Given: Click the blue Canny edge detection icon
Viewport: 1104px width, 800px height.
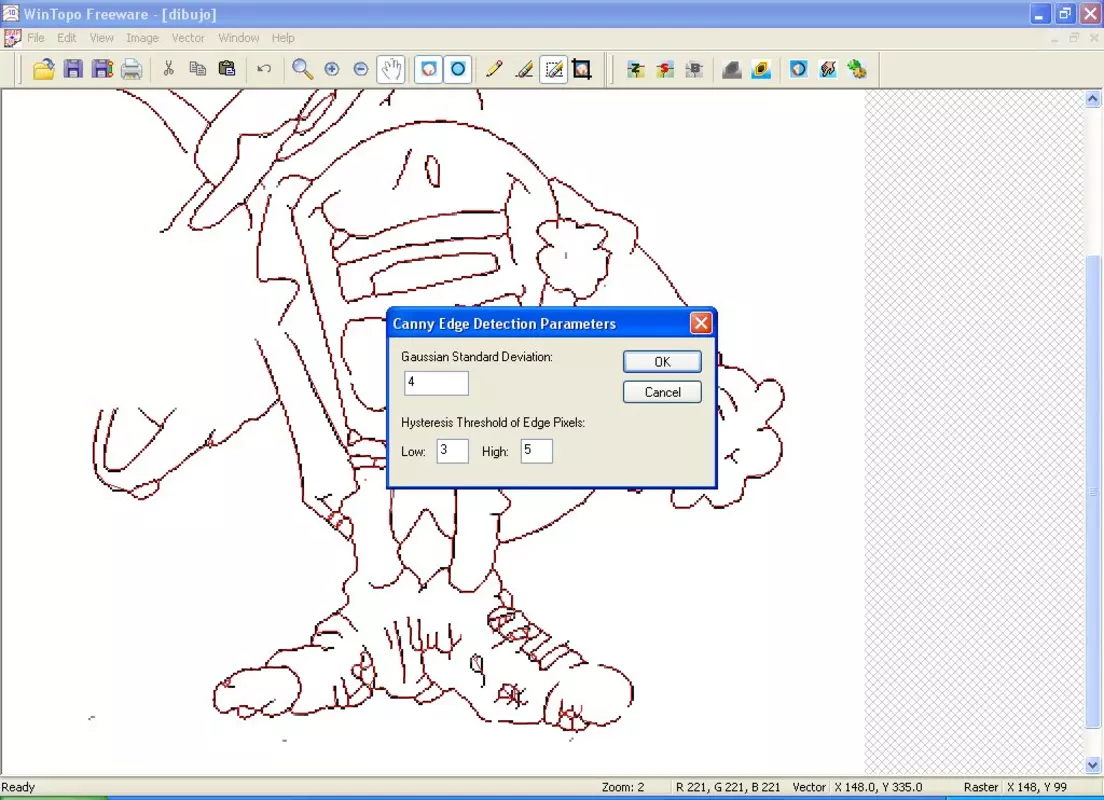Looking at the screenshot, I should point(798,69).
